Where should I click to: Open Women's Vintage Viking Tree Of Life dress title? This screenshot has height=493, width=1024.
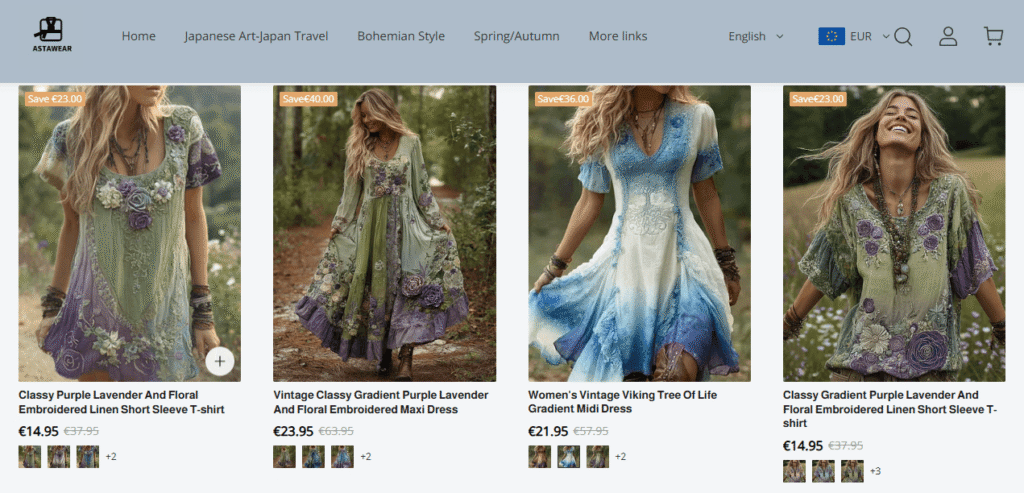click(622, 402)
